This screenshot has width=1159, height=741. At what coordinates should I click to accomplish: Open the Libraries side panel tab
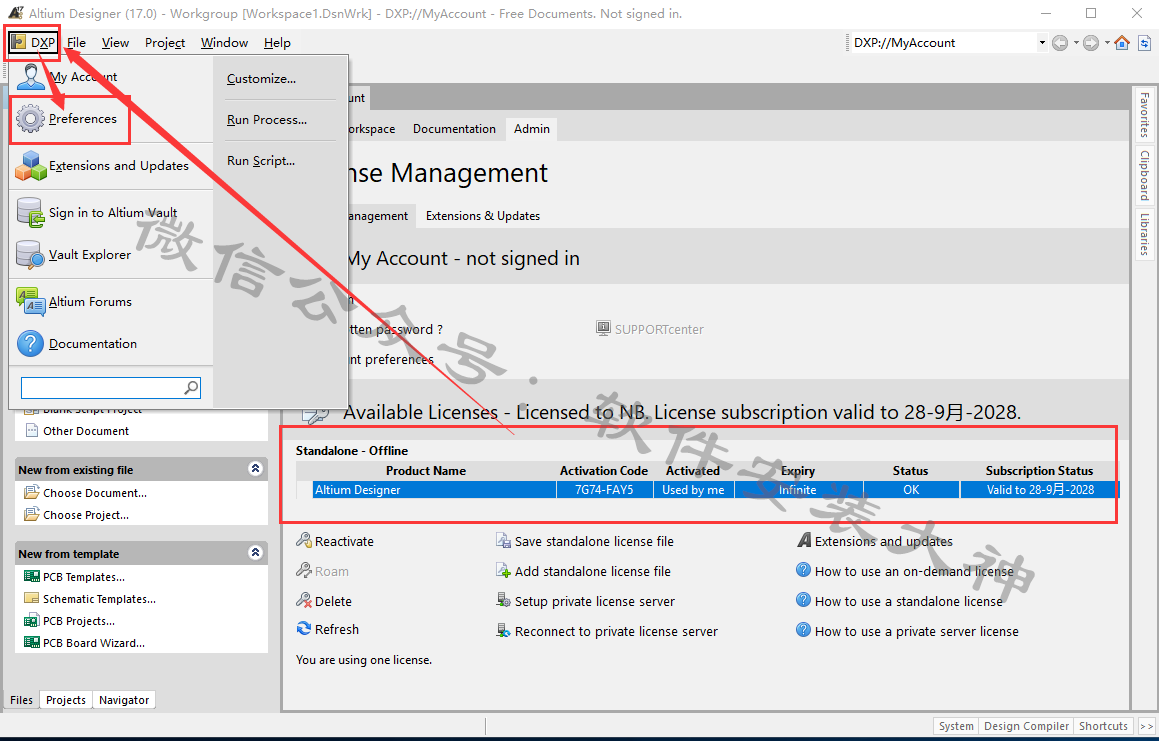(1144, 234)
